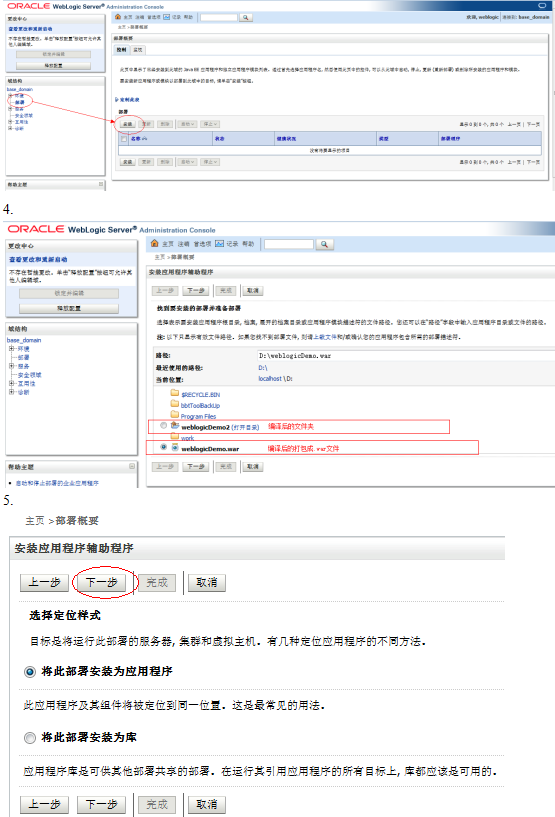
Task: Click 下一步 above the path selection form
Action: tap(195, 291)
